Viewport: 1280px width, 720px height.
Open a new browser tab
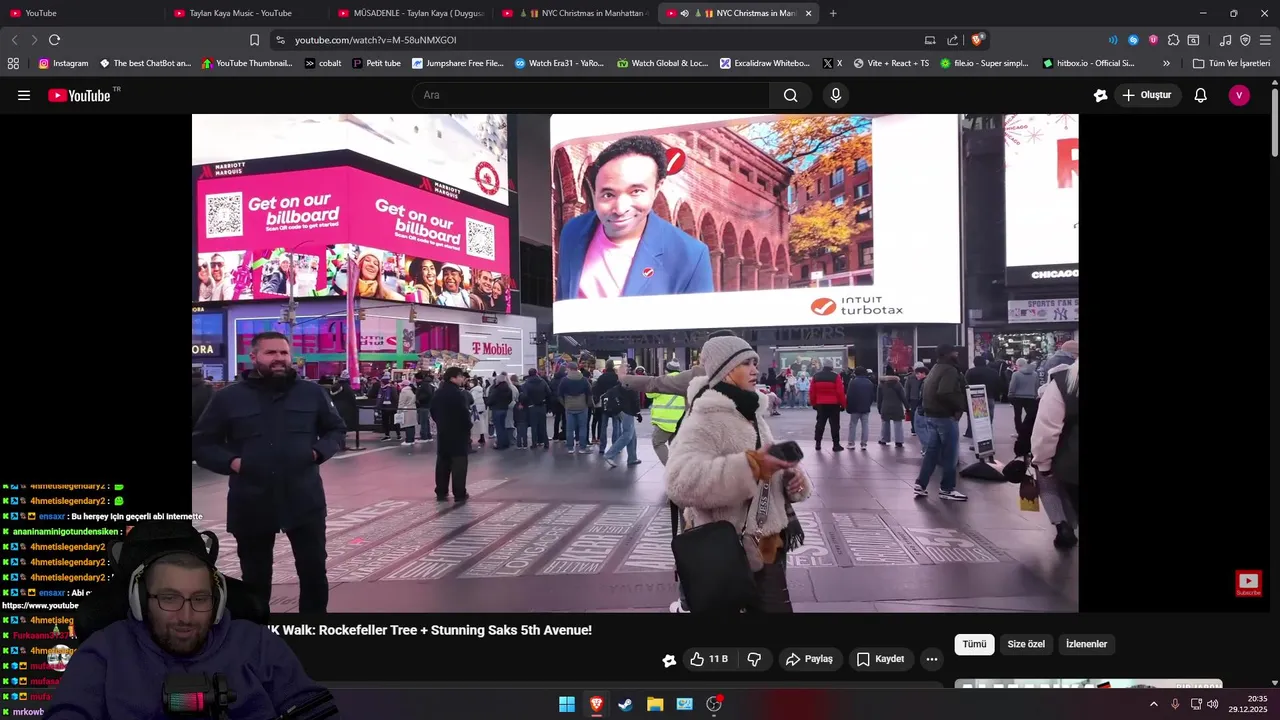833,13
